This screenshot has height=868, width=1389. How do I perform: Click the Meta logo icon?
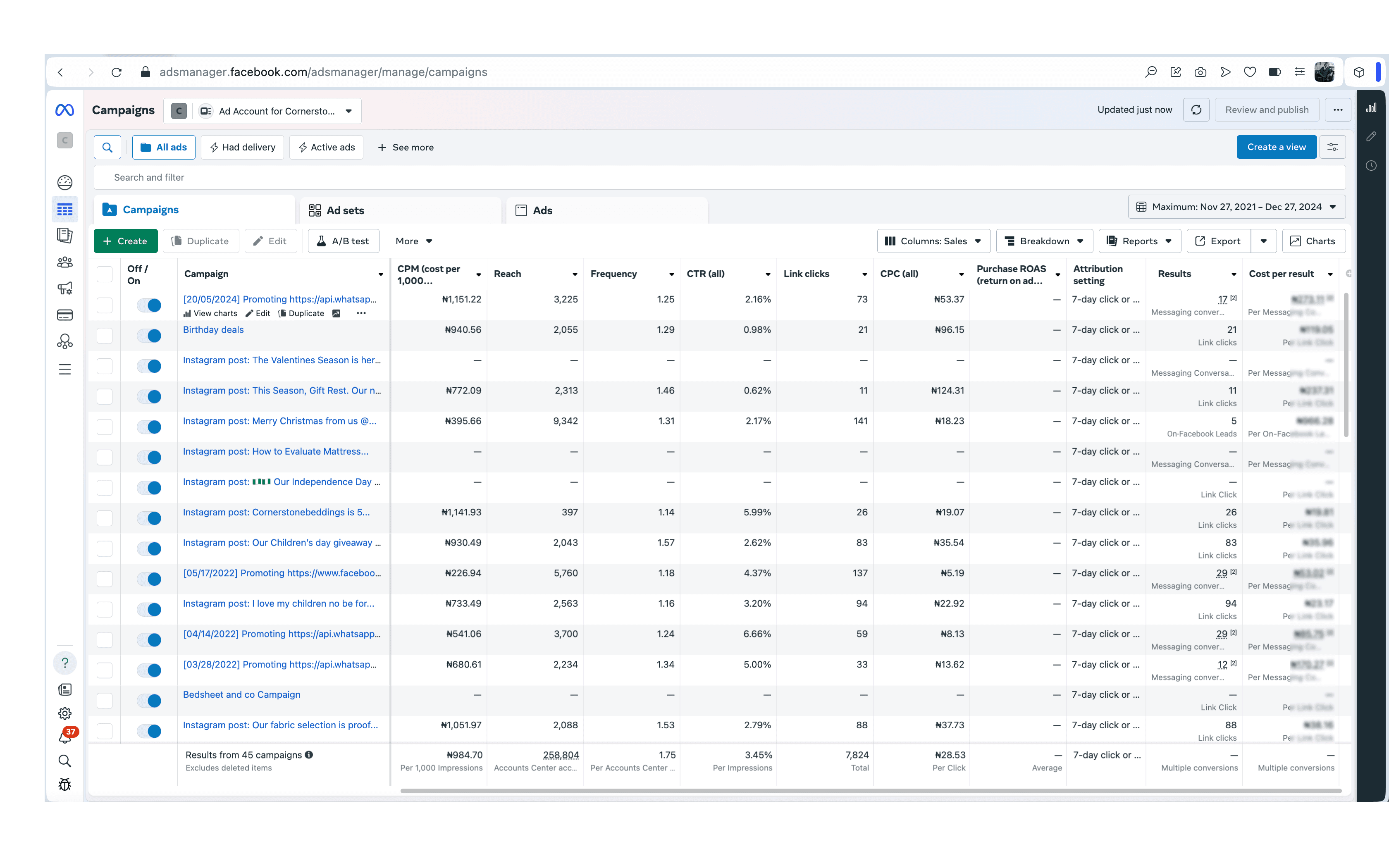click(65, 110)
